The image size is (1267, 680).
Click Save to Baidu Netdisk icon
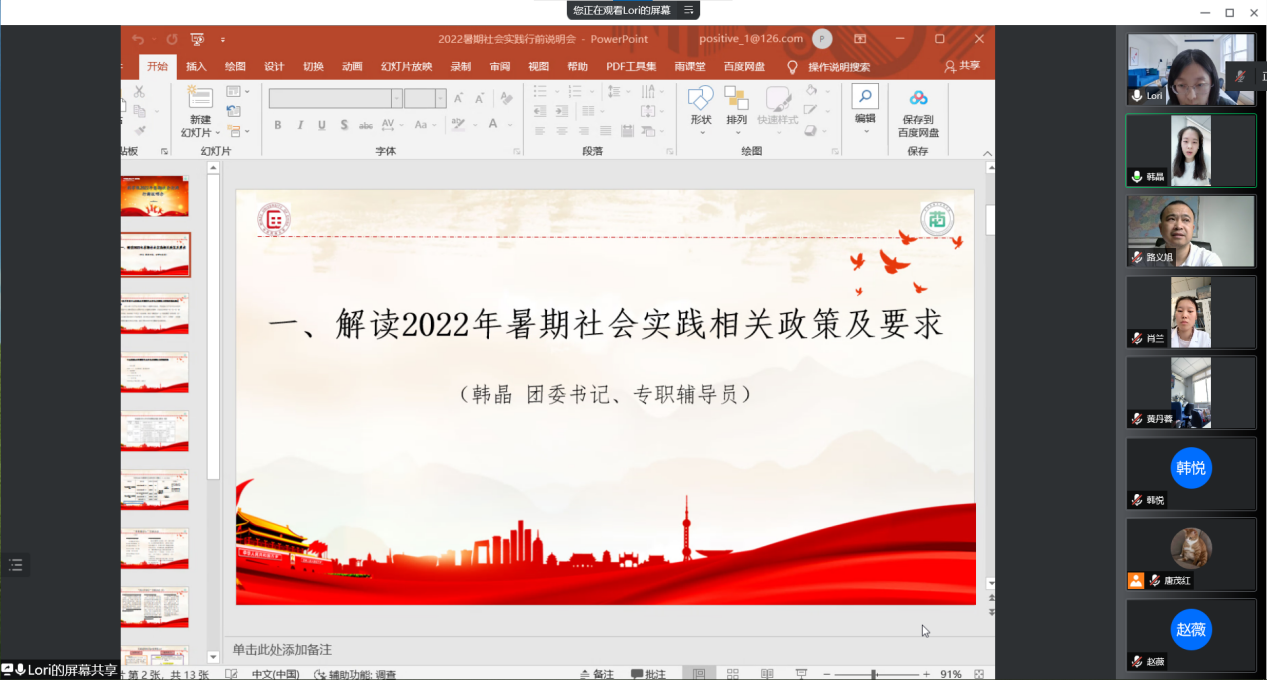pos(918,98)
